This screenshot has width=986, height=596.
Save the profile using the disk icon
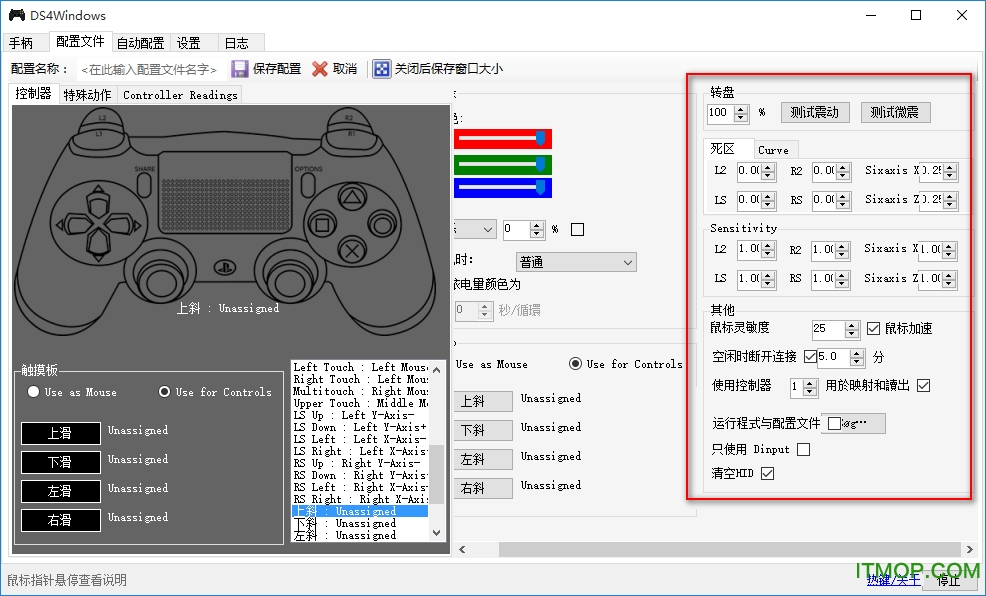tap(240, 68)
